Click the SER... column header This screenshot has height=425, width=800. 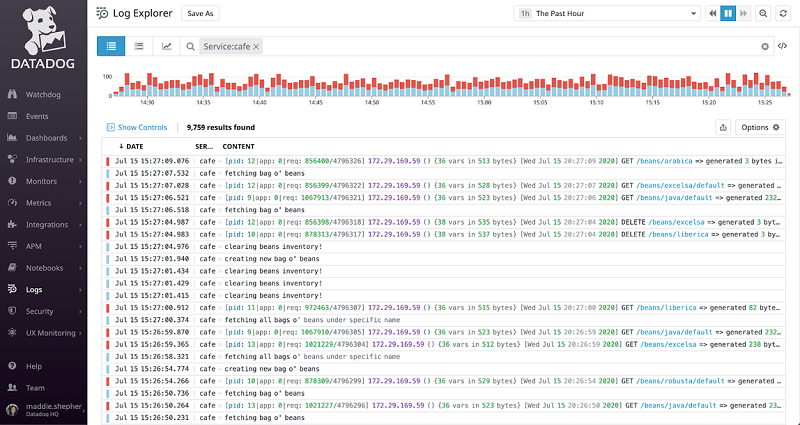point(204,146)
